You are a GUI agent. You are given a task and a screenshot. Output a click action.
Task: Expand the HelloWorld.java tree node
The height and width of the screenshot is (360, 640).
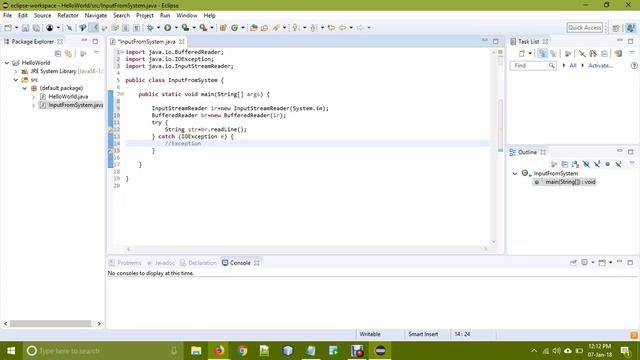(x=33, y=97)
